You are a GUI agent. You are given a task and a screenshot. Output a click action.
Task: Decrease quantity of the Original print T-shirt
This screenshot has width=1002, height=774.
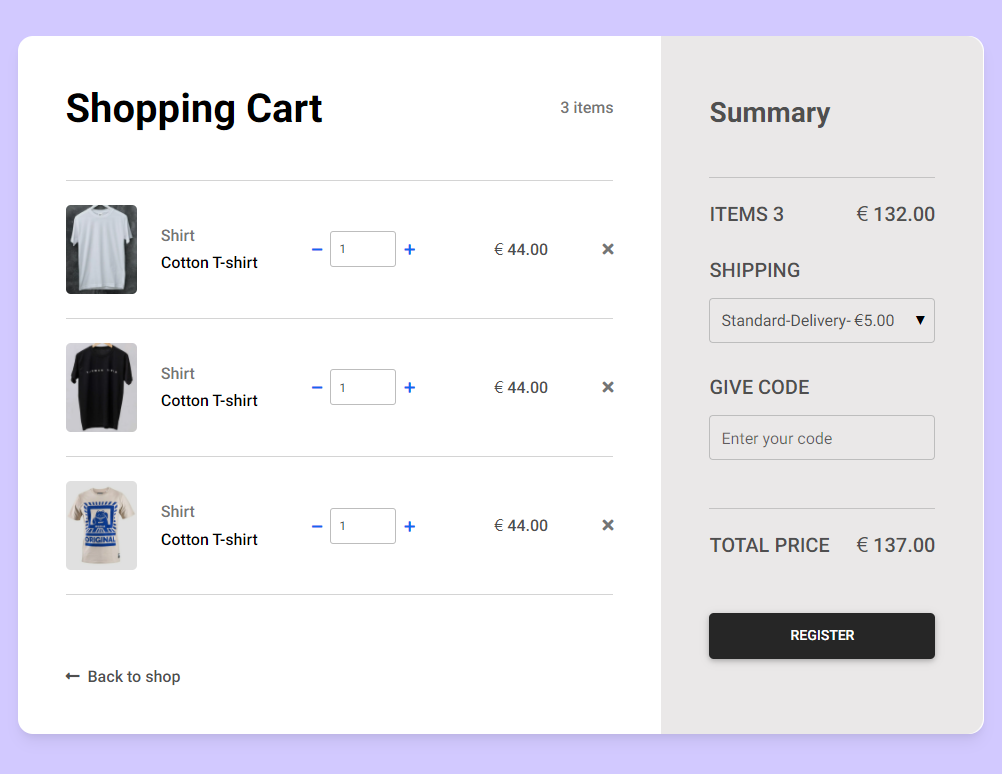[x=317, y=525]
